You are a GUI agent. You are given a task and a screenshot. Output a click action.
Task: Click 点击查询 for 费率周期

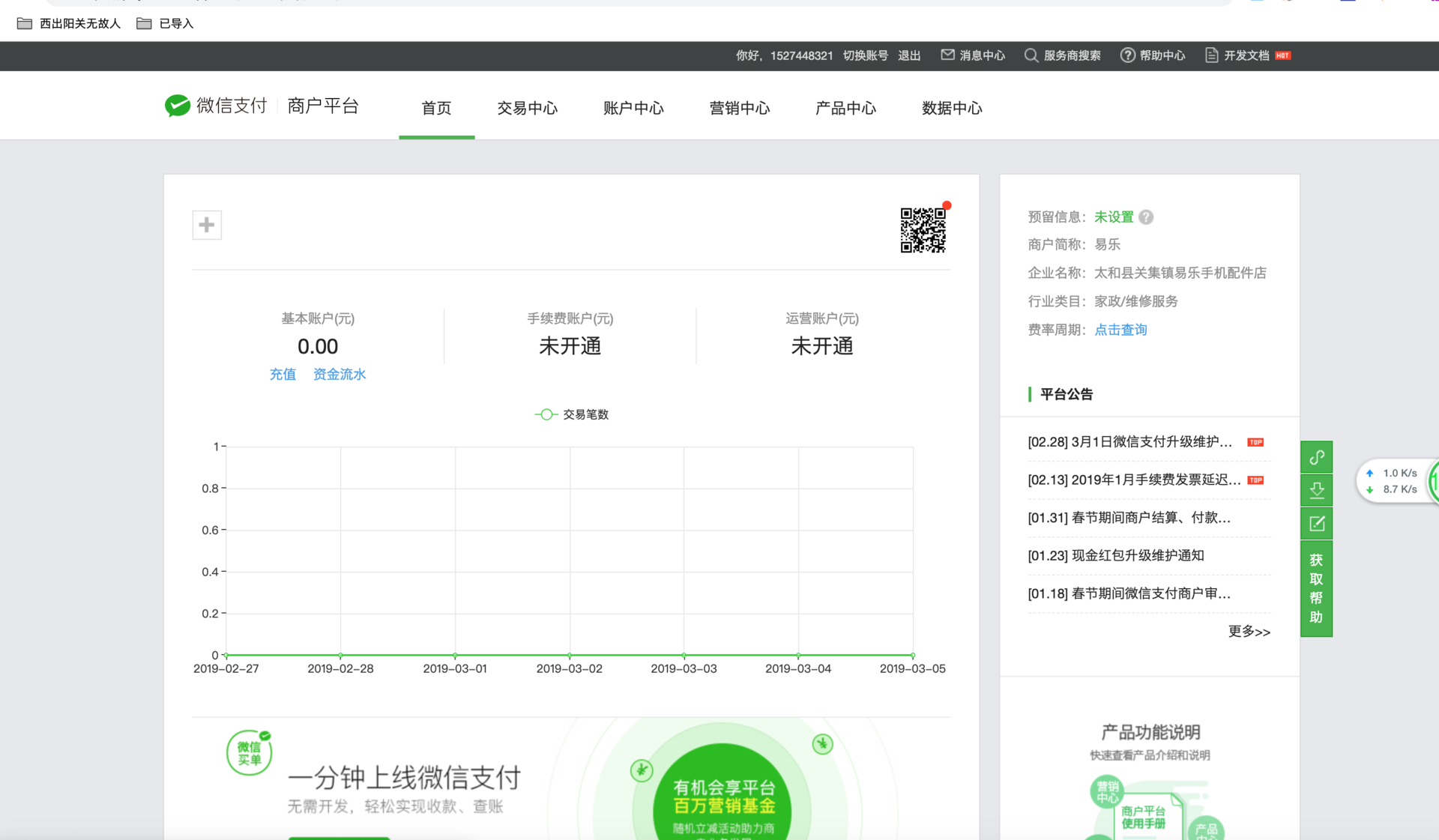(1120, 330)
